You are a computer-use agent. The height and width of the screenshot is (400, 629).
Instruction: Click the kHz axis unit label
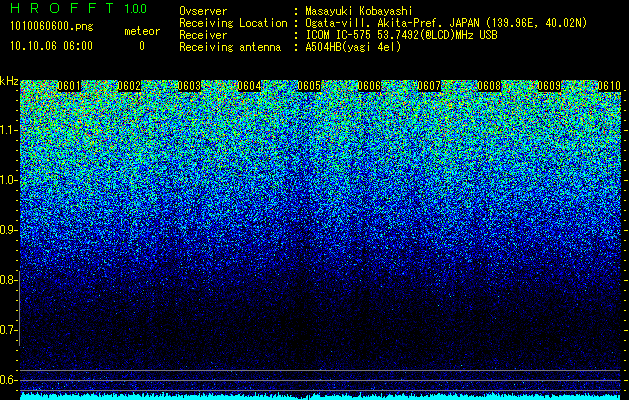(x=9, y=81)
